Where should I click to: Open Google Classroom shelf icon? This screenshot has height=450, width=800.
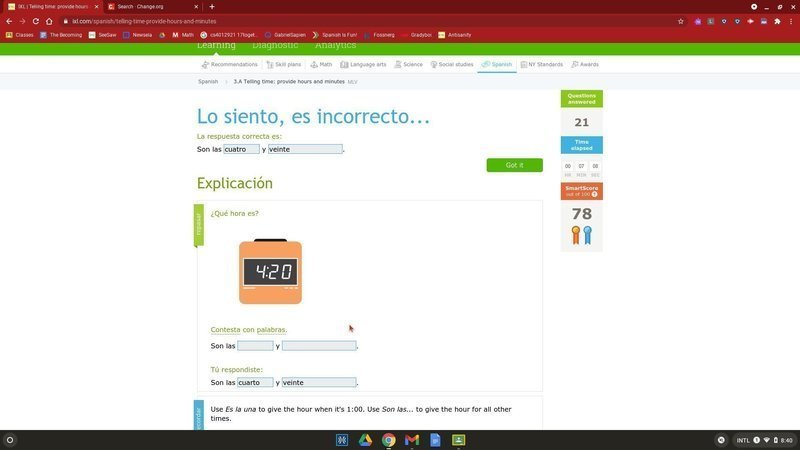point(459,440)
